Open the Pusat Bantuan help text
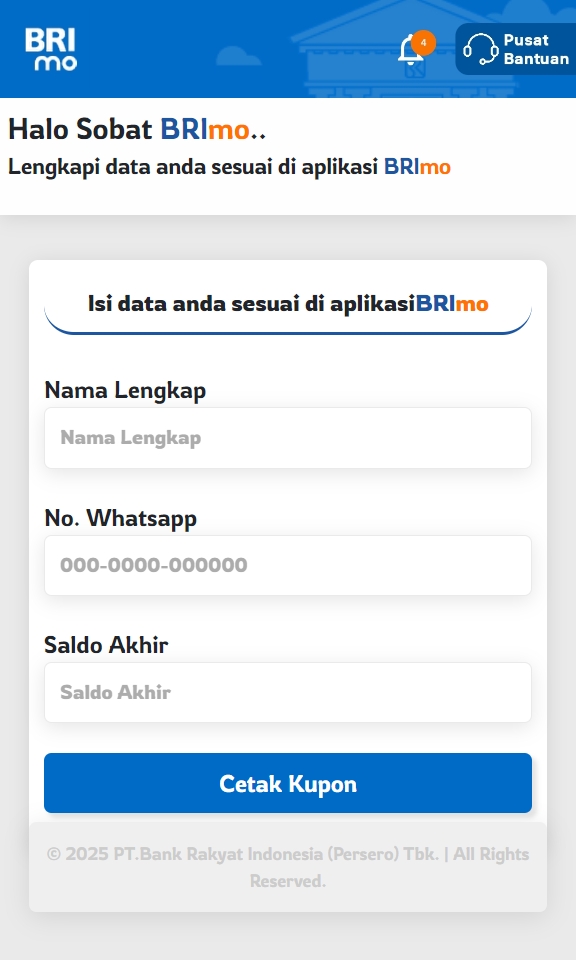 click(536, 49)
